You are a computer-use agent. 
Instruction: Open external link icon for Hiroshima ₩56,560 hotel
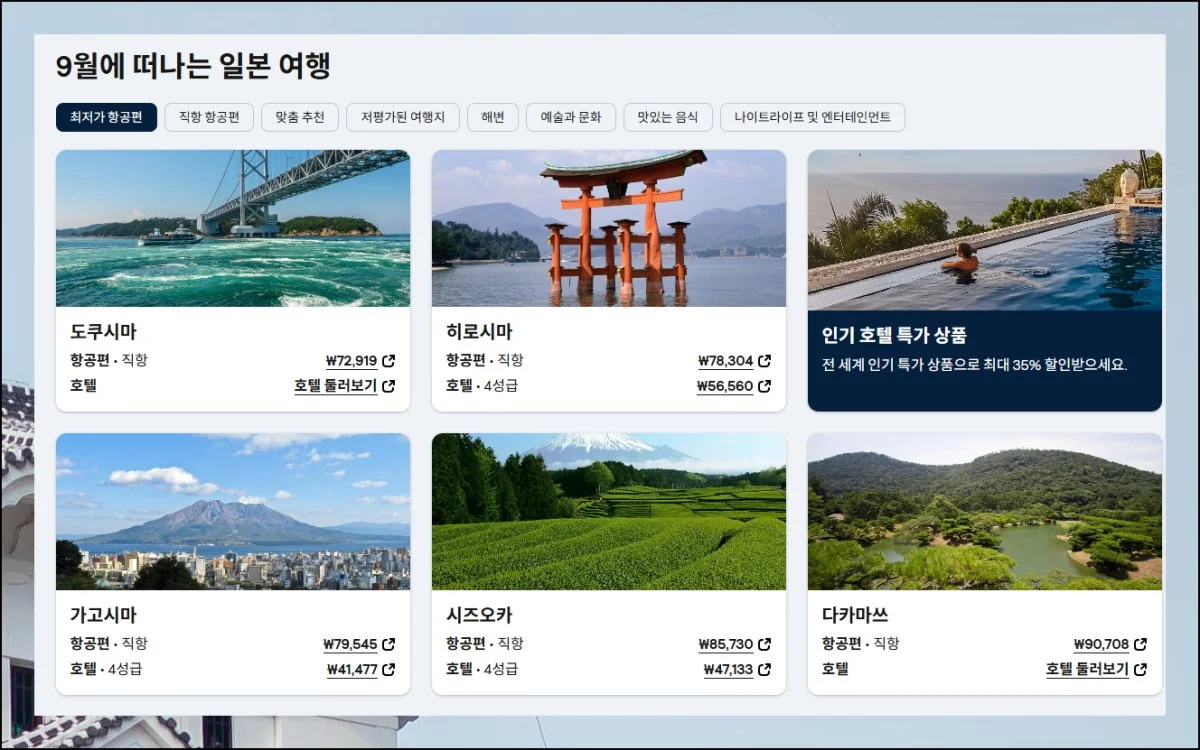click(x=765, y=386)
